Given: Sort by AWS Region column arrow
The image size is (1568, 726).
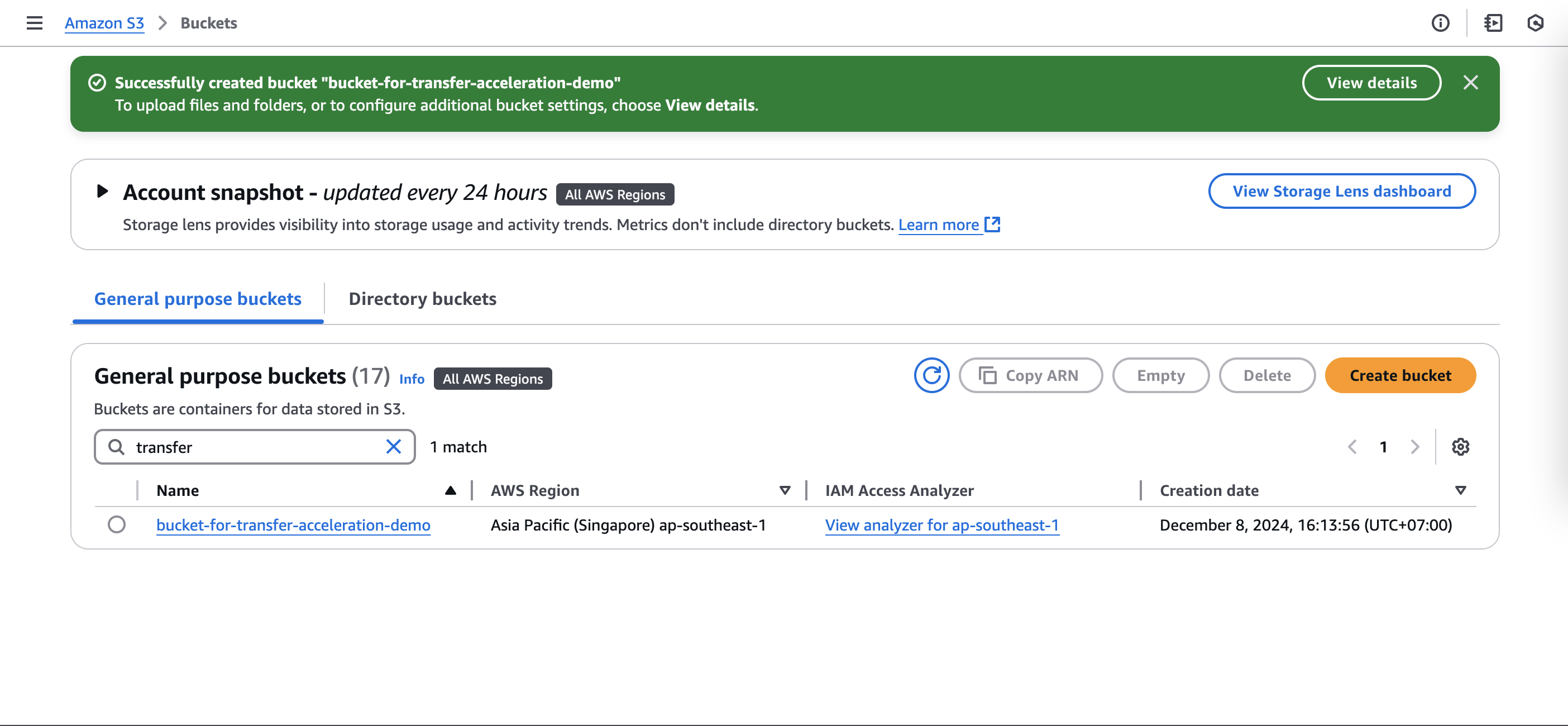Looking at the screenshot, I should click(785, 490).
